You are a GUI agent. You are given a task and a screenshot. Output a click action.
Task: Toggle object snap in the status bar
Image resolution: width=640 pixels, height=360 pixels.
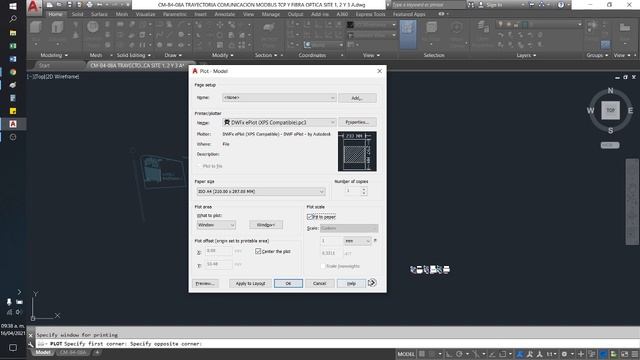coord(503,354)
